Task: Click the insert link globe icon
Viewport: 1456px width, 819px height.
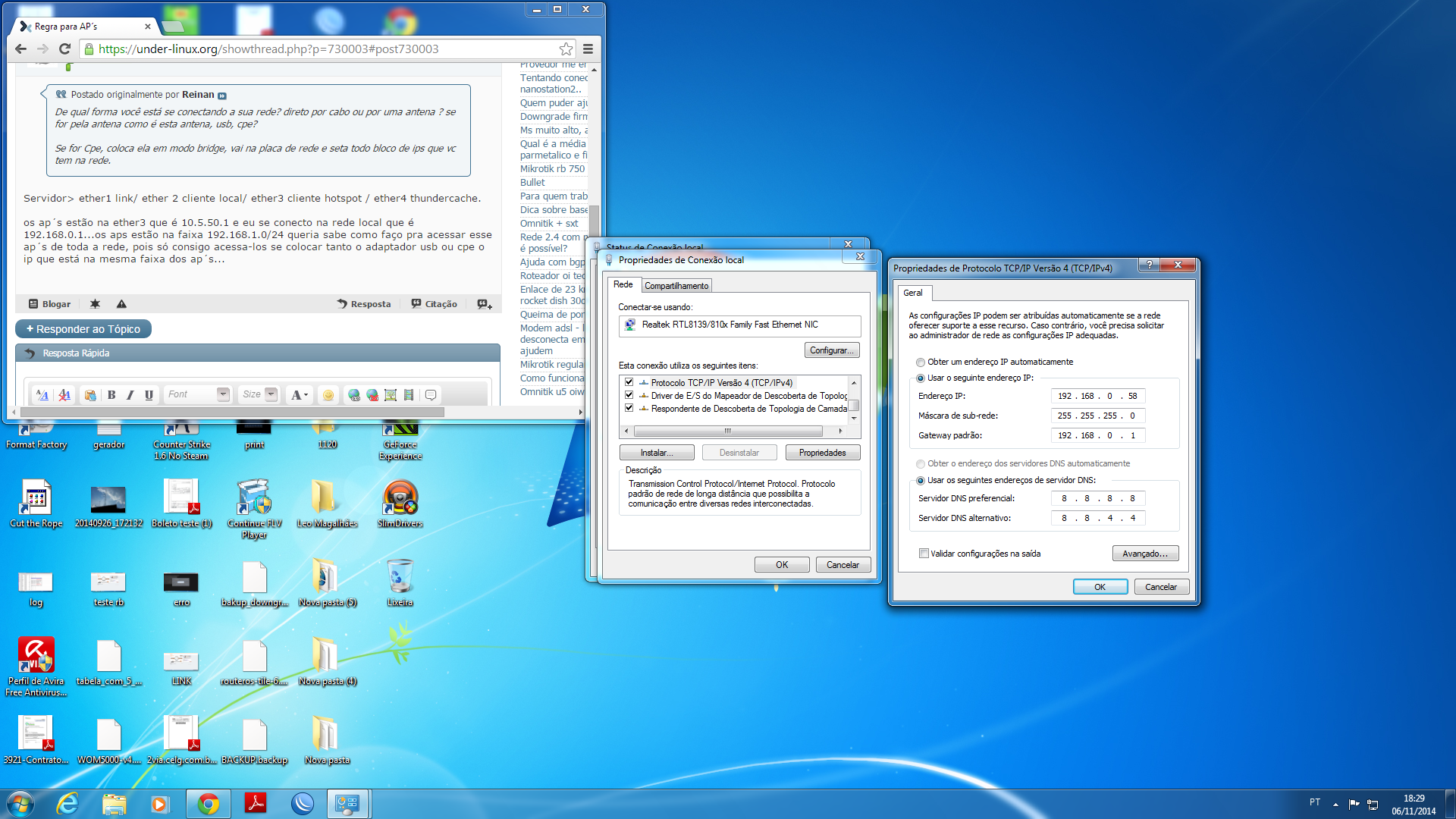Action: [x=353, y=395]
